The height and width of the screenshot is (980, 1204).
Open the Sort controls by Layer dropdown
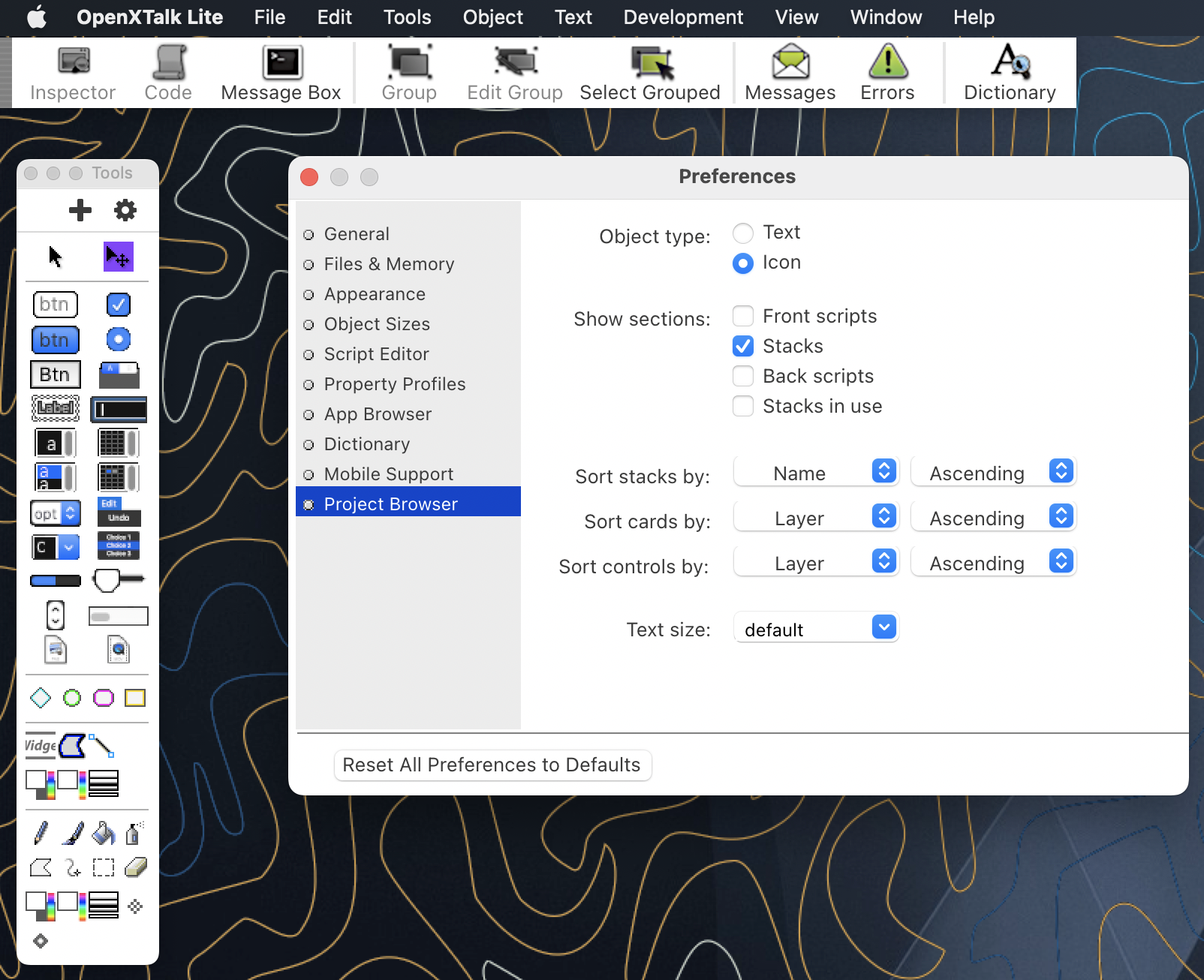816,562
